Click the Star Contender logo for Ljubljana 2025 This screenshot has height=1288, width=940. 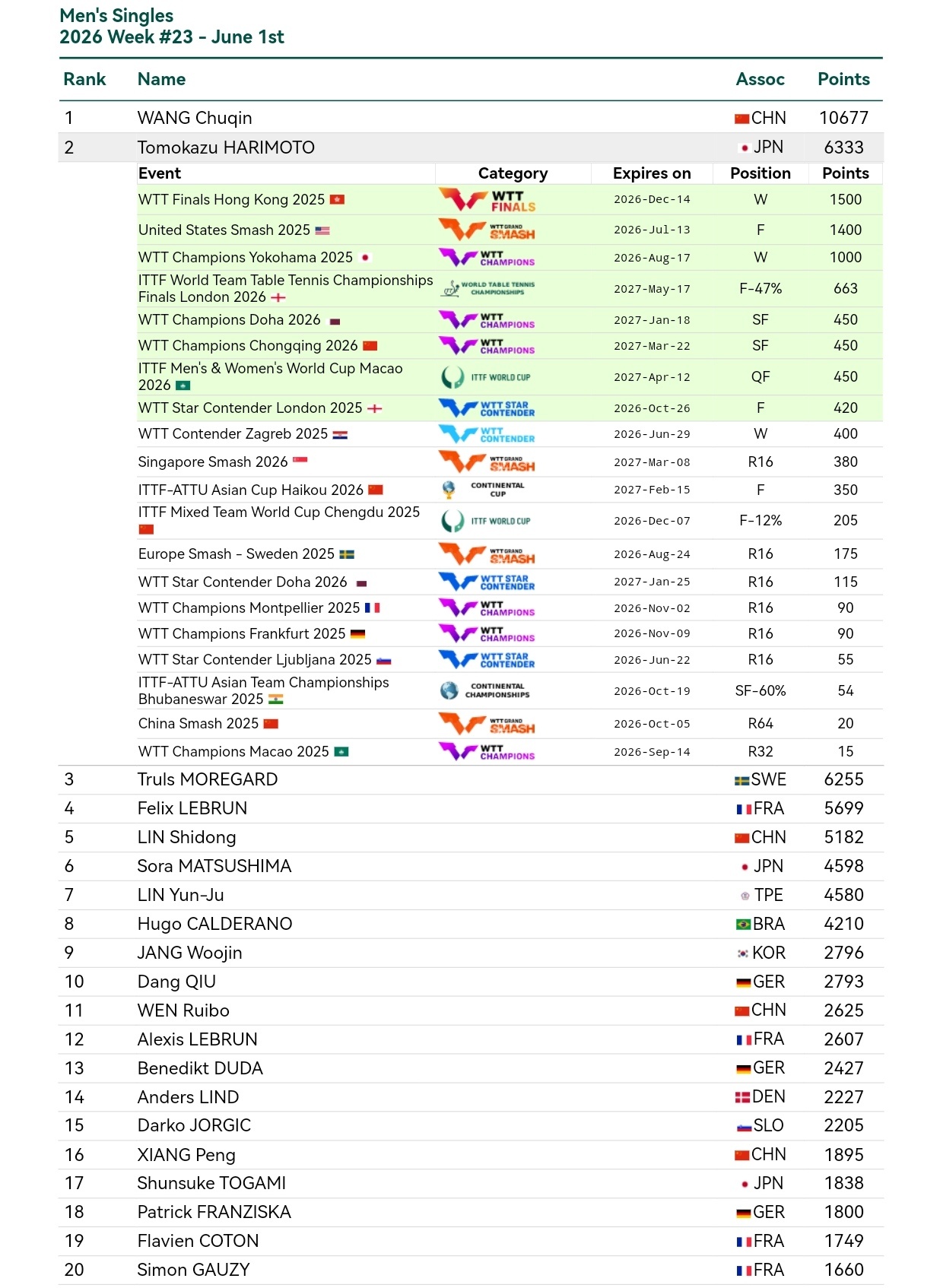click(487, 659)
